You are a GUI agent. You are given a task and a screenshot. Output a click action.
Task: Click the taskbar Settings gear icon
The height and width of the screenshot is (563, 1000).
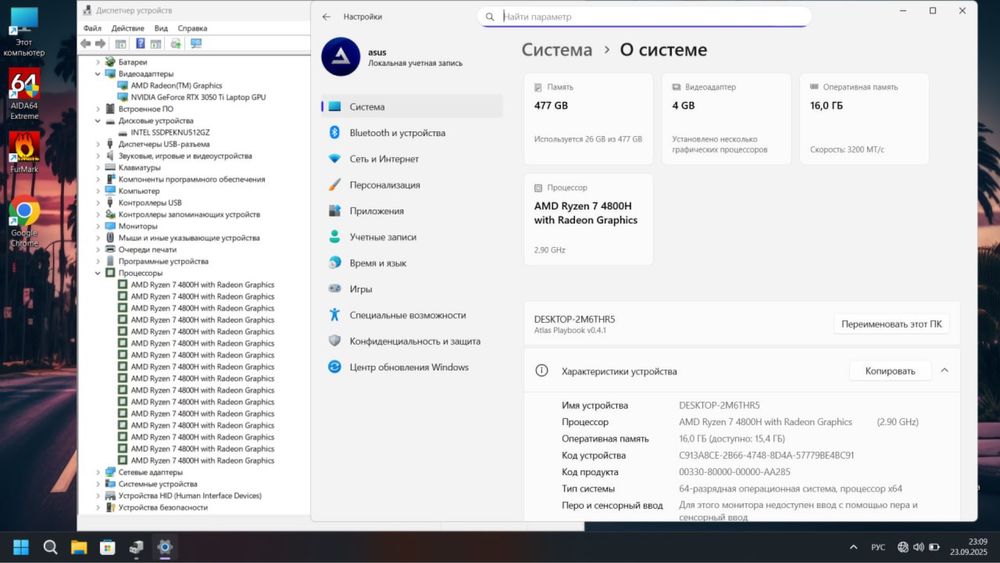(x=165, y=547)
